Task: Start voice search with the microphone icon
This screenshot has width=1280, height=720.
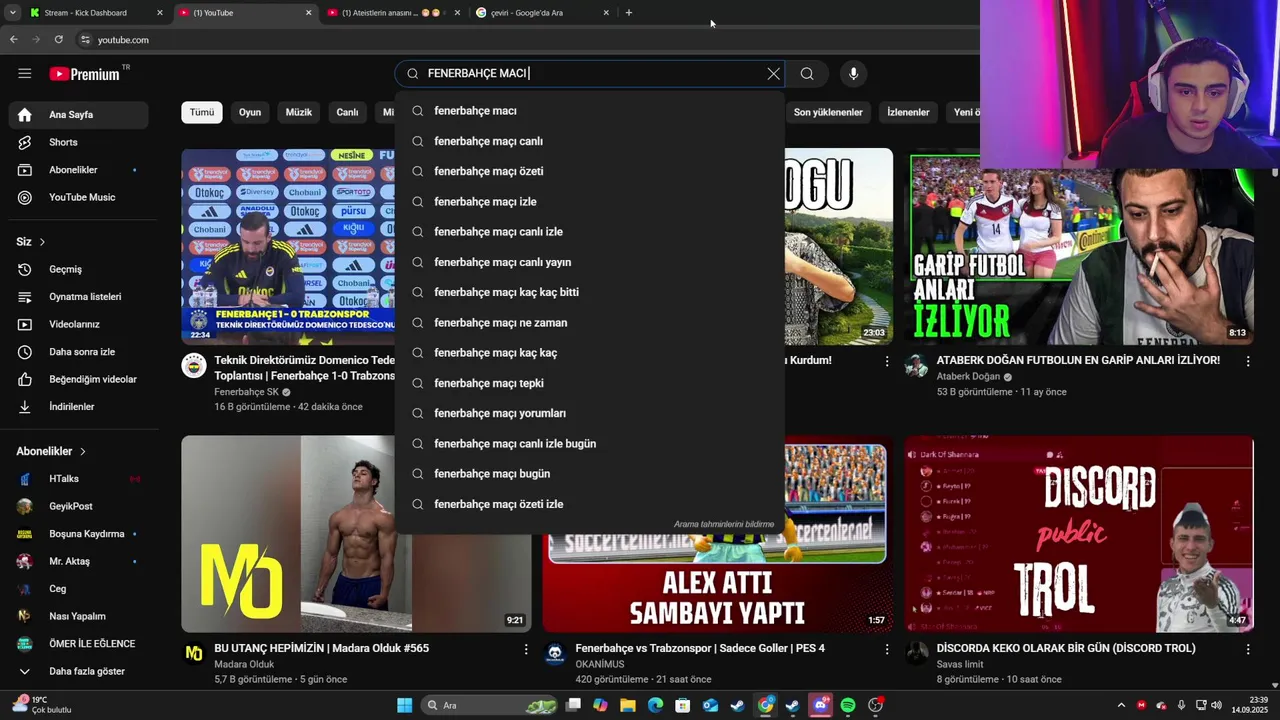Action: click(853, 73)
